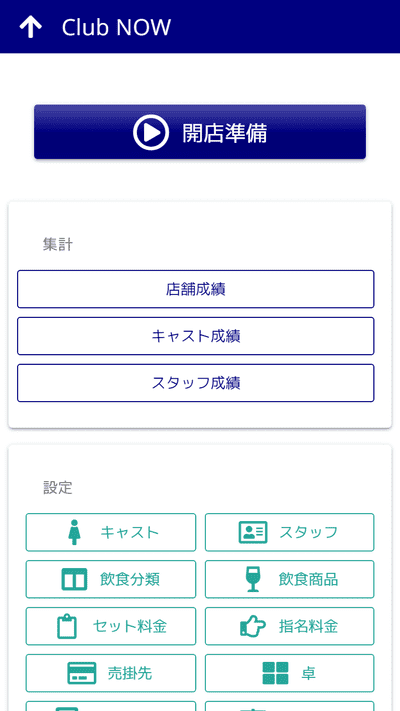Open the 売掛先 settings label

coord(130,673)
